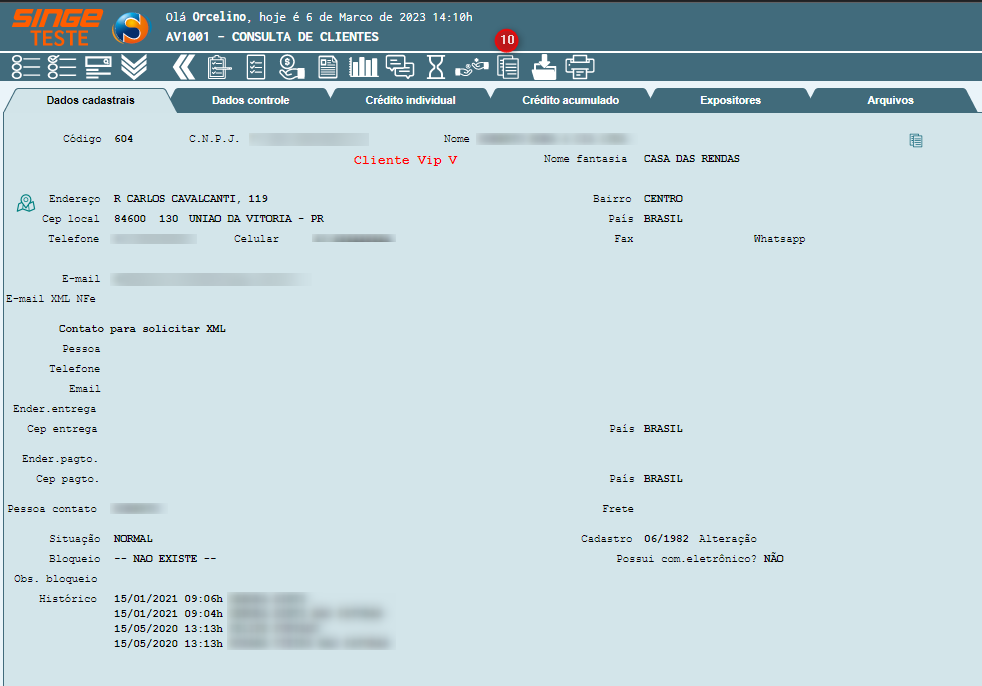Click the clipboard icon in toolbar
Viewport: 982px width, 686px height.
click(219, 67)
